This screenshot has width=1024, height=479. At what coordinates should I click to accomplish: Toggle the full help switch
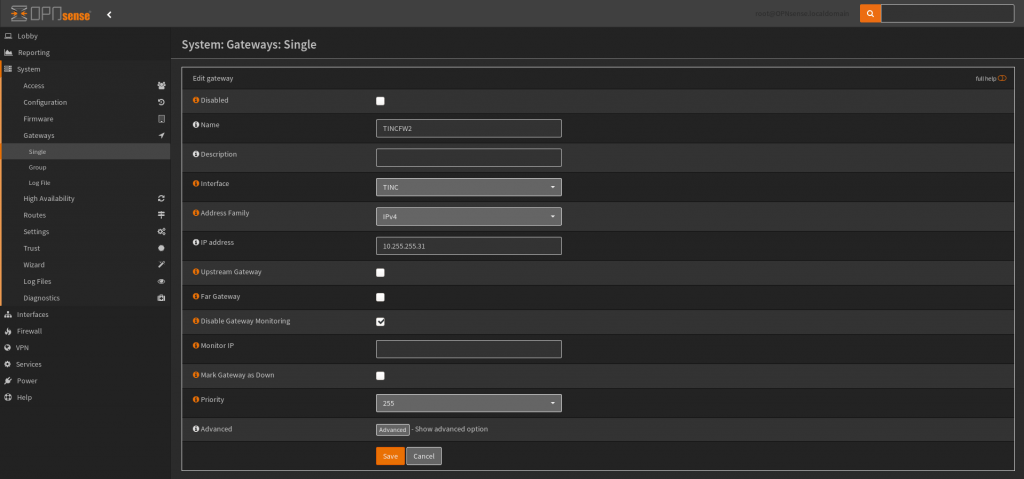[1001, 78]
